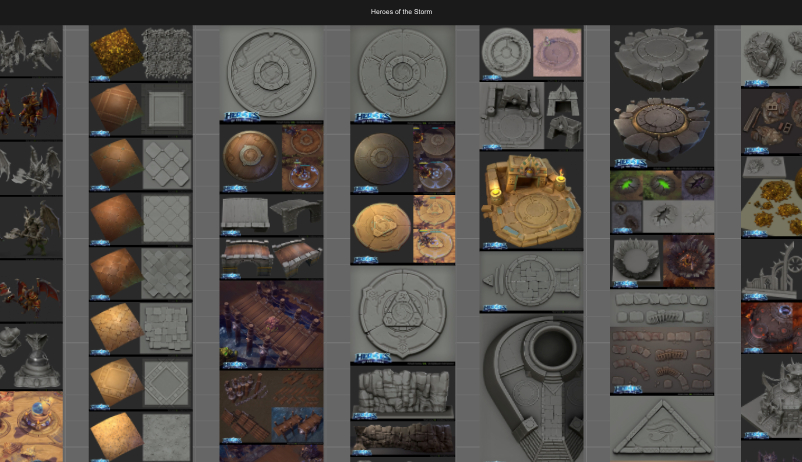
Task: Open the wooden dock pieces assortment thumbnail
Action: (272, 407)
